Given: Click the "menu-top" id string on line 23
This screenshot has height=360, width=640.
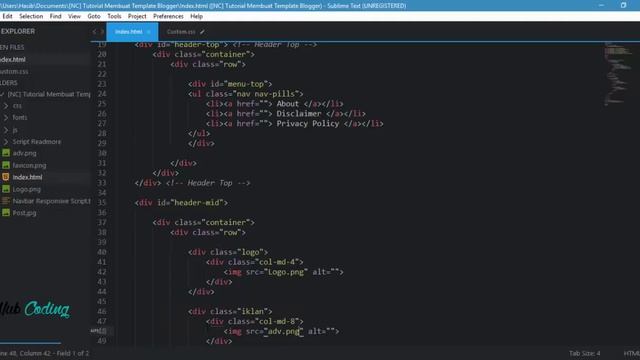Looking at the screenshot, I should point(245,84).
